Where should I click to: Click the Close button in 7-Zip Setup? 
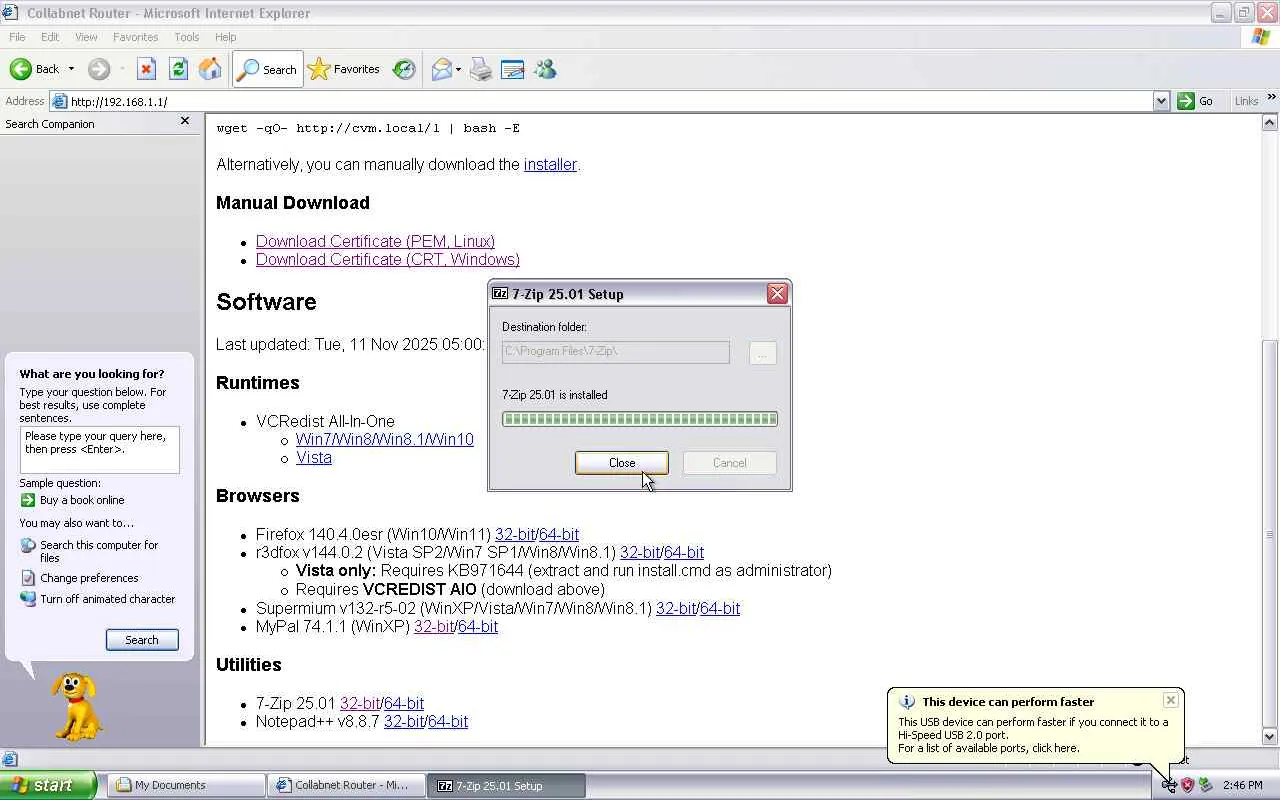click(622, 463)
